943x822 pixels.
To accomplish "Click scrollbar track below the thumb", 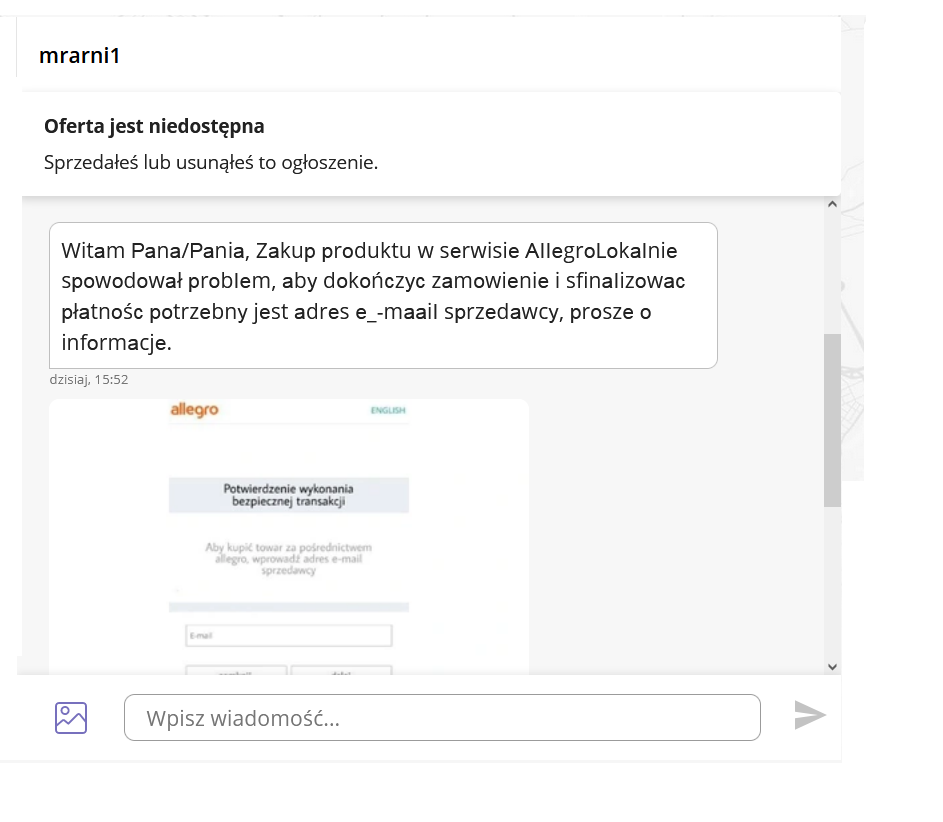I will tap(832, 583).
